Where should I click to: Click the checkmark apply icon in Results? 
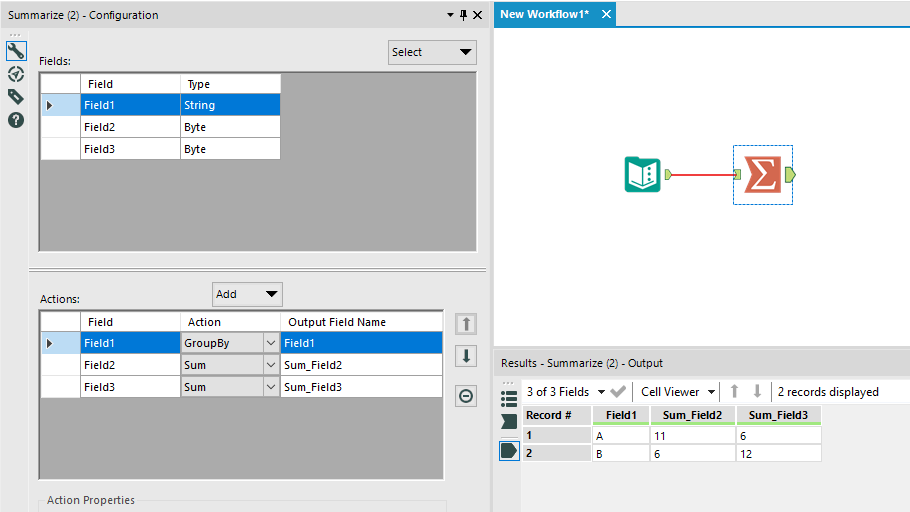[x=619, y=392]
